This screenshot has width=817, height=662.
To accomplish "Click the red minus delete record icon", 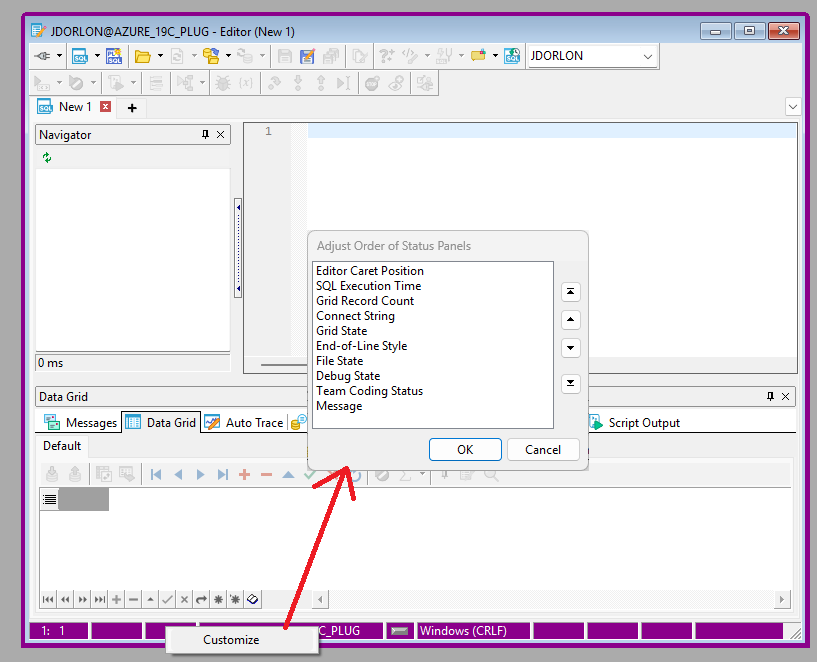I will click(266, 474).
